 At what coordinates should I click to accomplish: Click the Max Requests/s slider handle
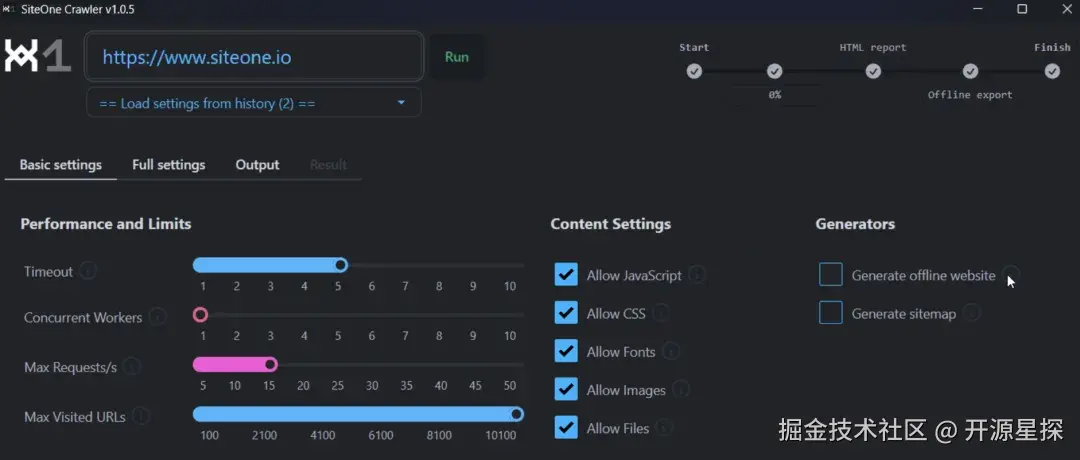click(270, 364)
